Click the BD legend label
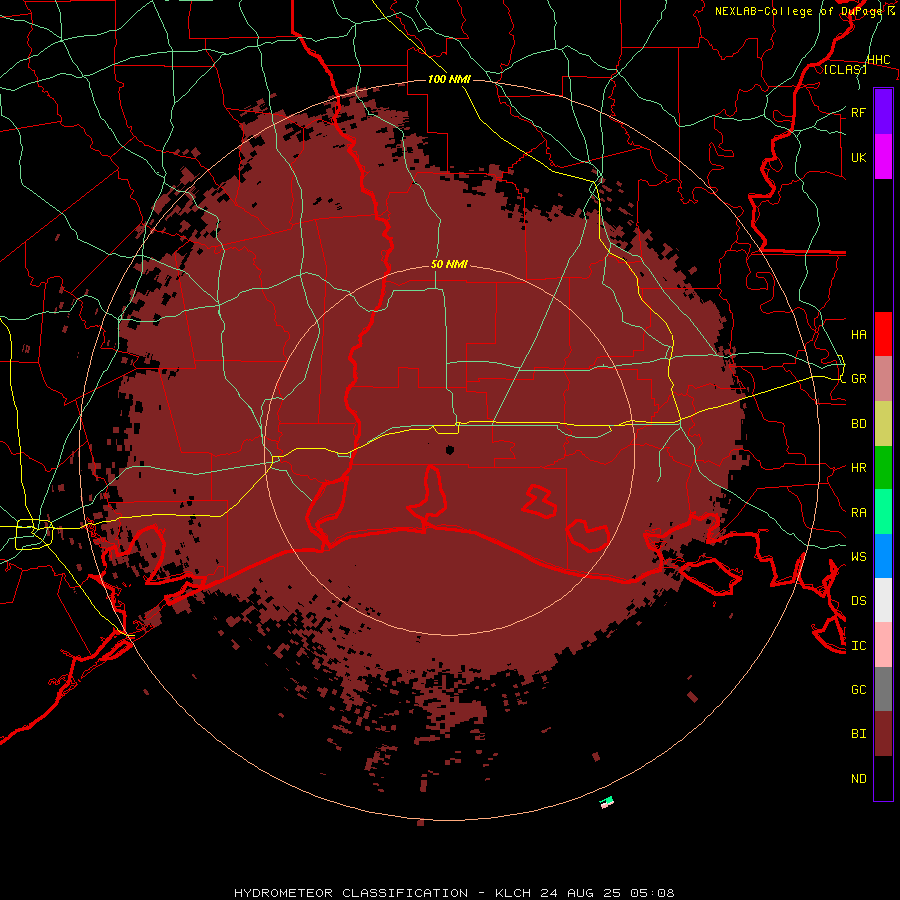This screenshot has width=900, height=900. point(858,424)
